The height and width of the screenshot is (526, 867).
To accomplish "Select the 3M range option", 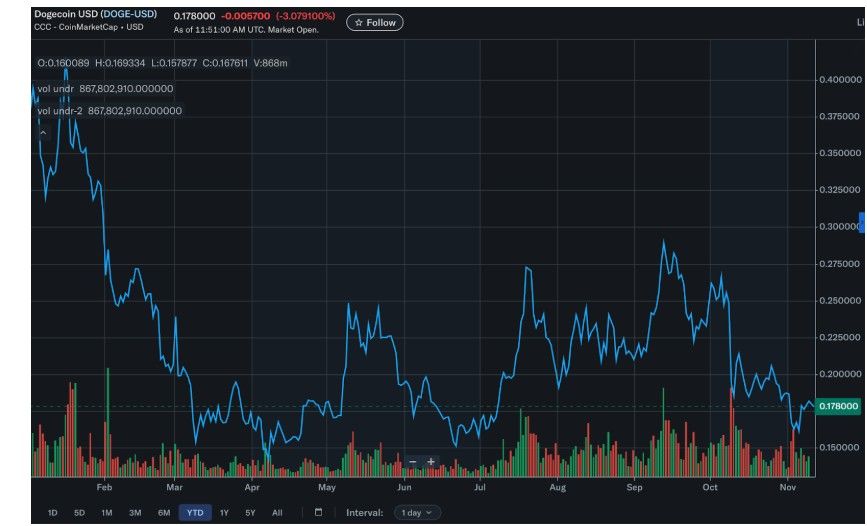I will coord(135,512).
